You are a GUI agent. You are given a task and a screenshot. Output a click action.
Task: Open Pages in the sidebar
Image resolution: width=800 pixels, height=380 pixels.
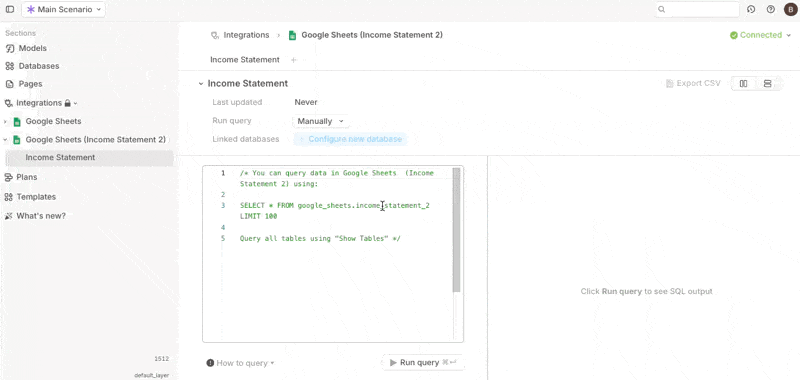(31, 84)
